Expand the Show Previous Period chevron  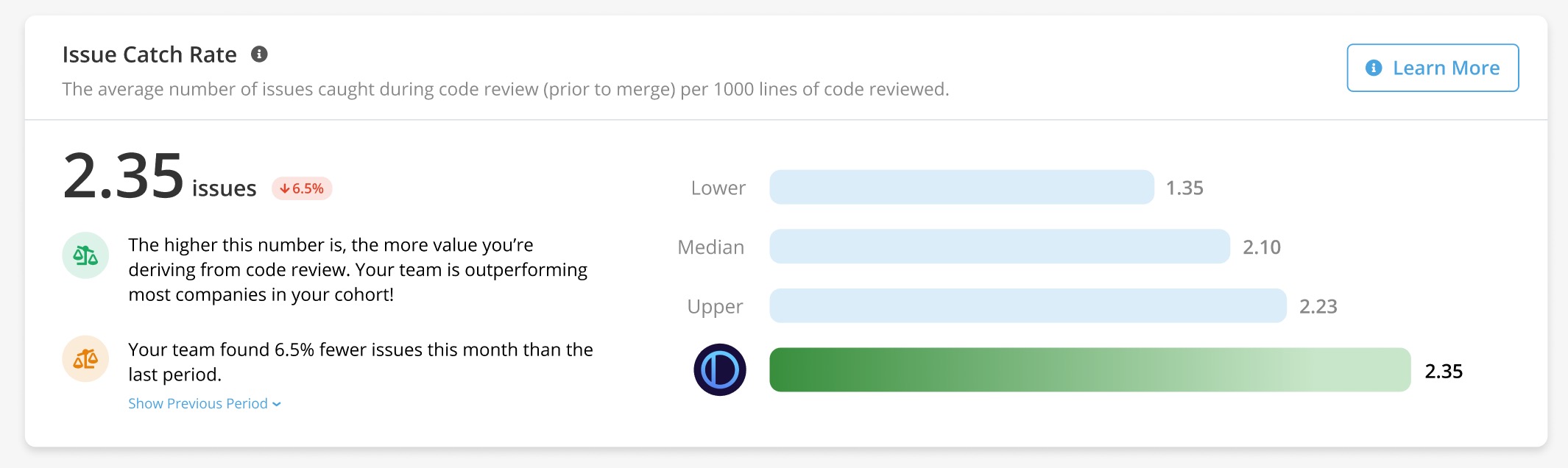[277, 404]
